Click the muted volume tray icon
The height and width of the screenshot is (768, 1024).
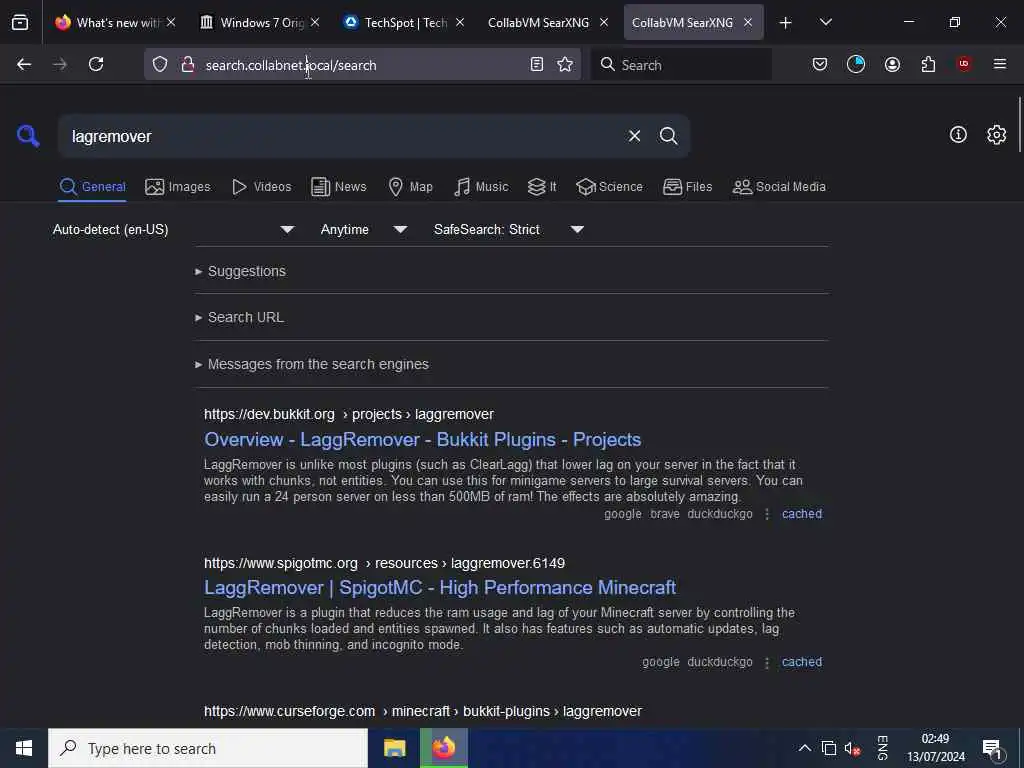tap(852, 748)
